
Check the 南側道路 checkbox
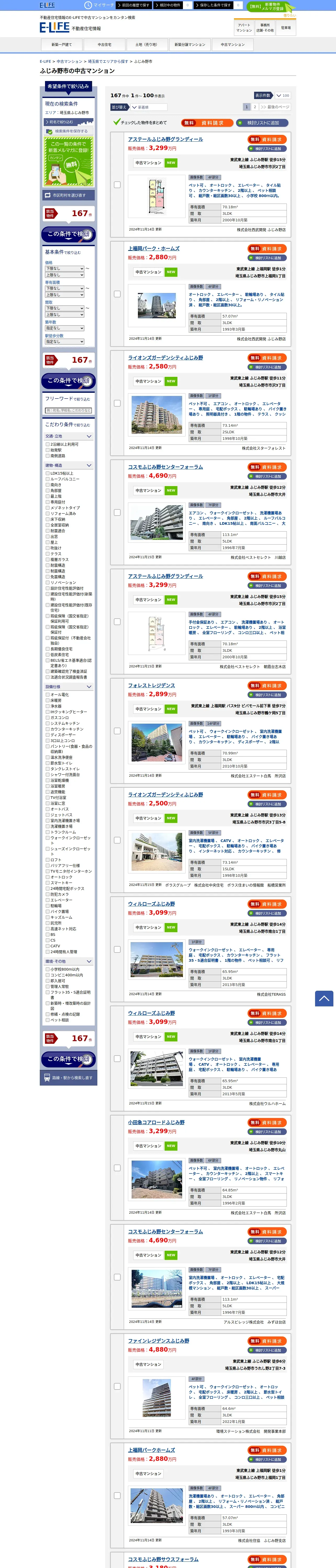(x=48, y=456)
